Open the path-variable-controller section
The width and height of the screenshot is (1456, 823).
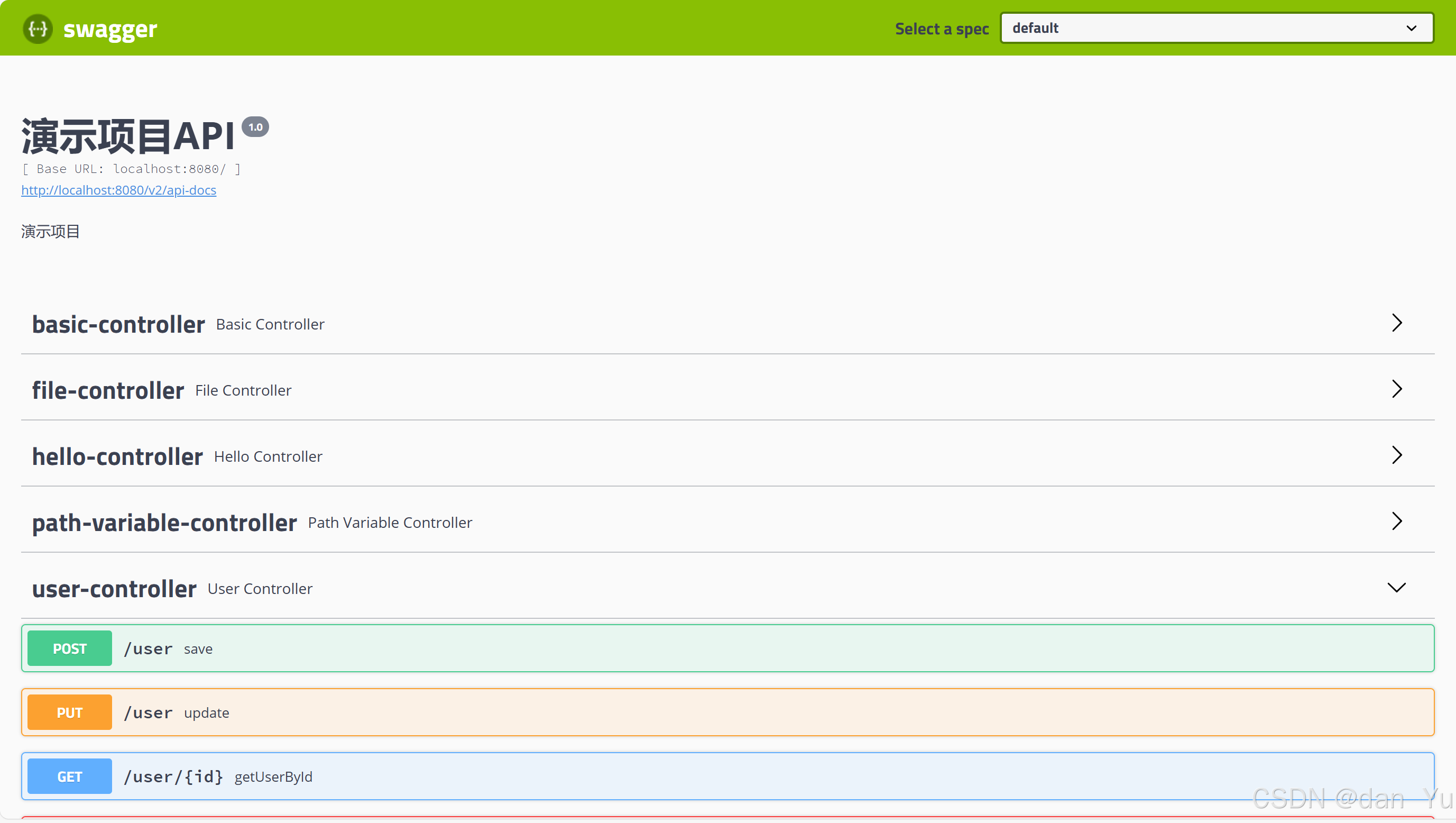pos(164,522)
